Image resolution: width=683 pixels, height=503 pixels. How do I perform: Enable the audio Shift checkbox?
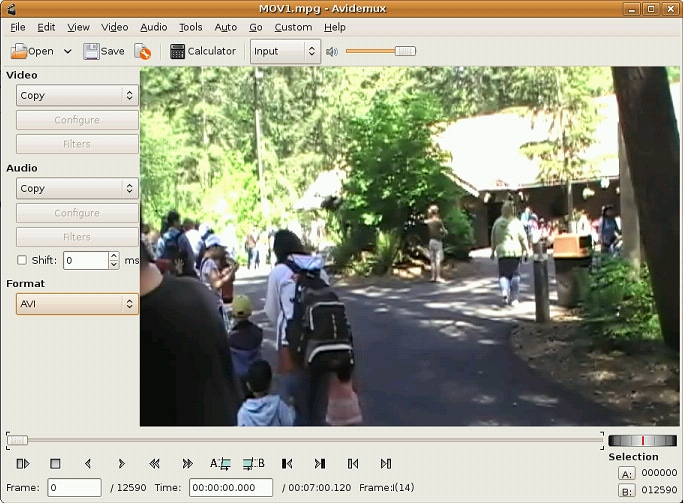pyautogui.click(x=22, y=260)
